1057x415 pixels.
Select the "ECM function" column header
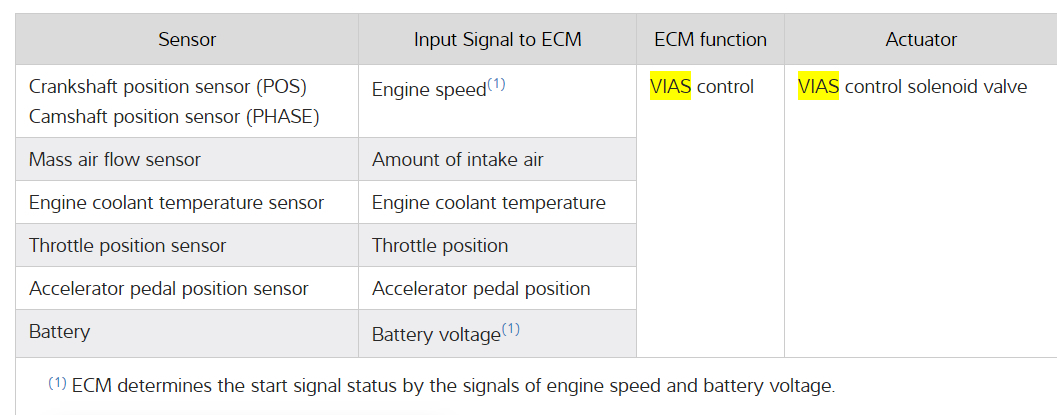(710, 40)
